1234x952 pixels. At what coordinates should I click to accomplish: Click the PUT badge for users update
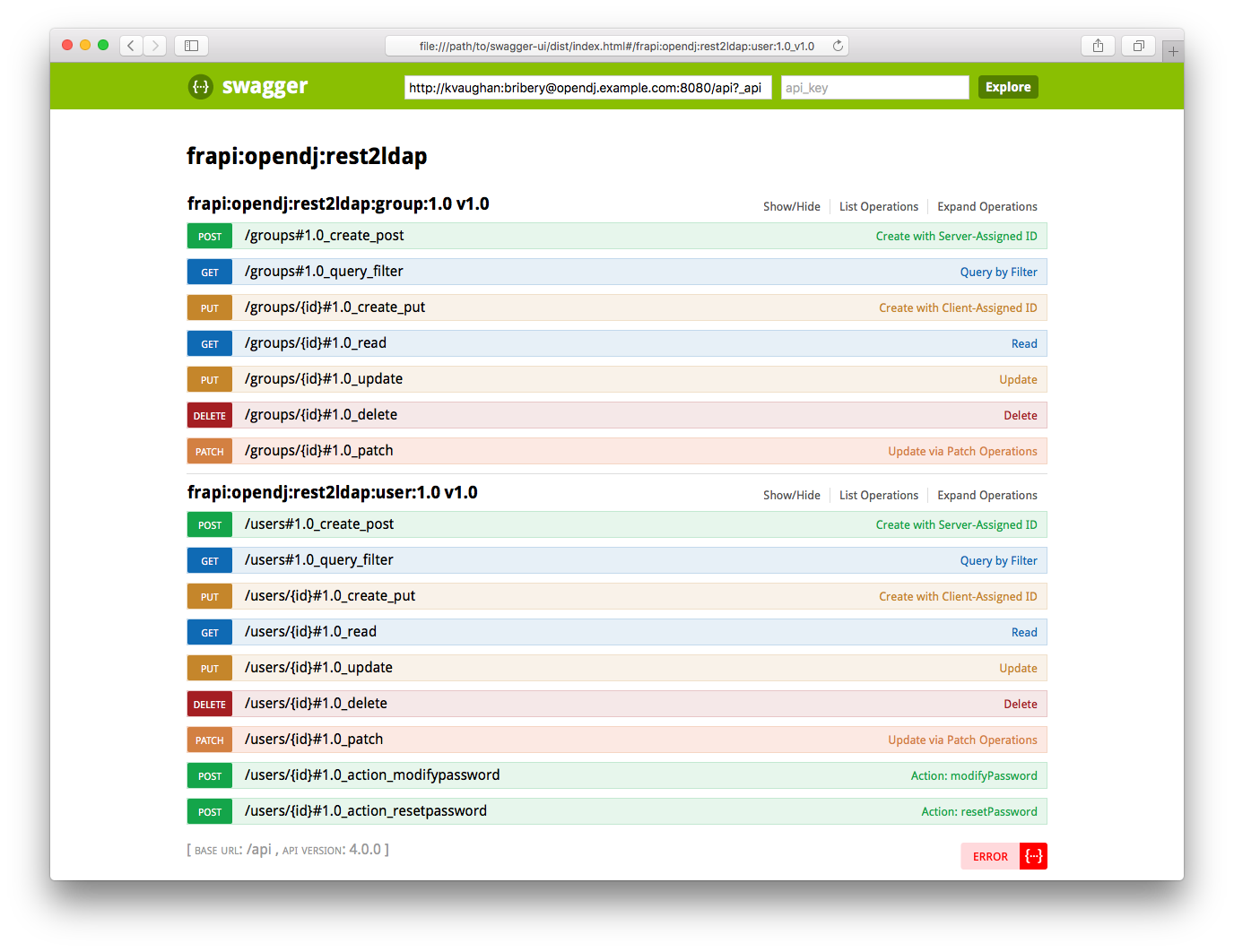210,669
